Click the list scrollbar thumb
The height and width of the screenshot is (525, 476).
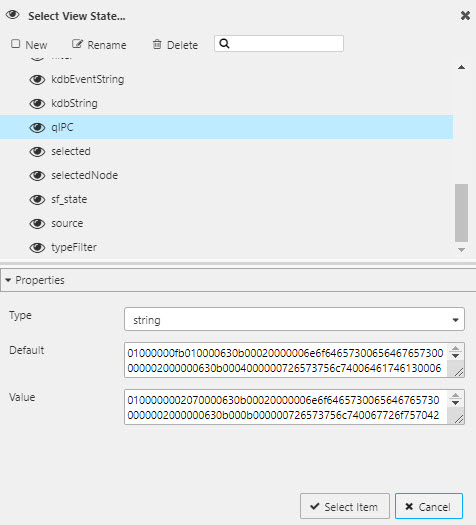(462, 212)
